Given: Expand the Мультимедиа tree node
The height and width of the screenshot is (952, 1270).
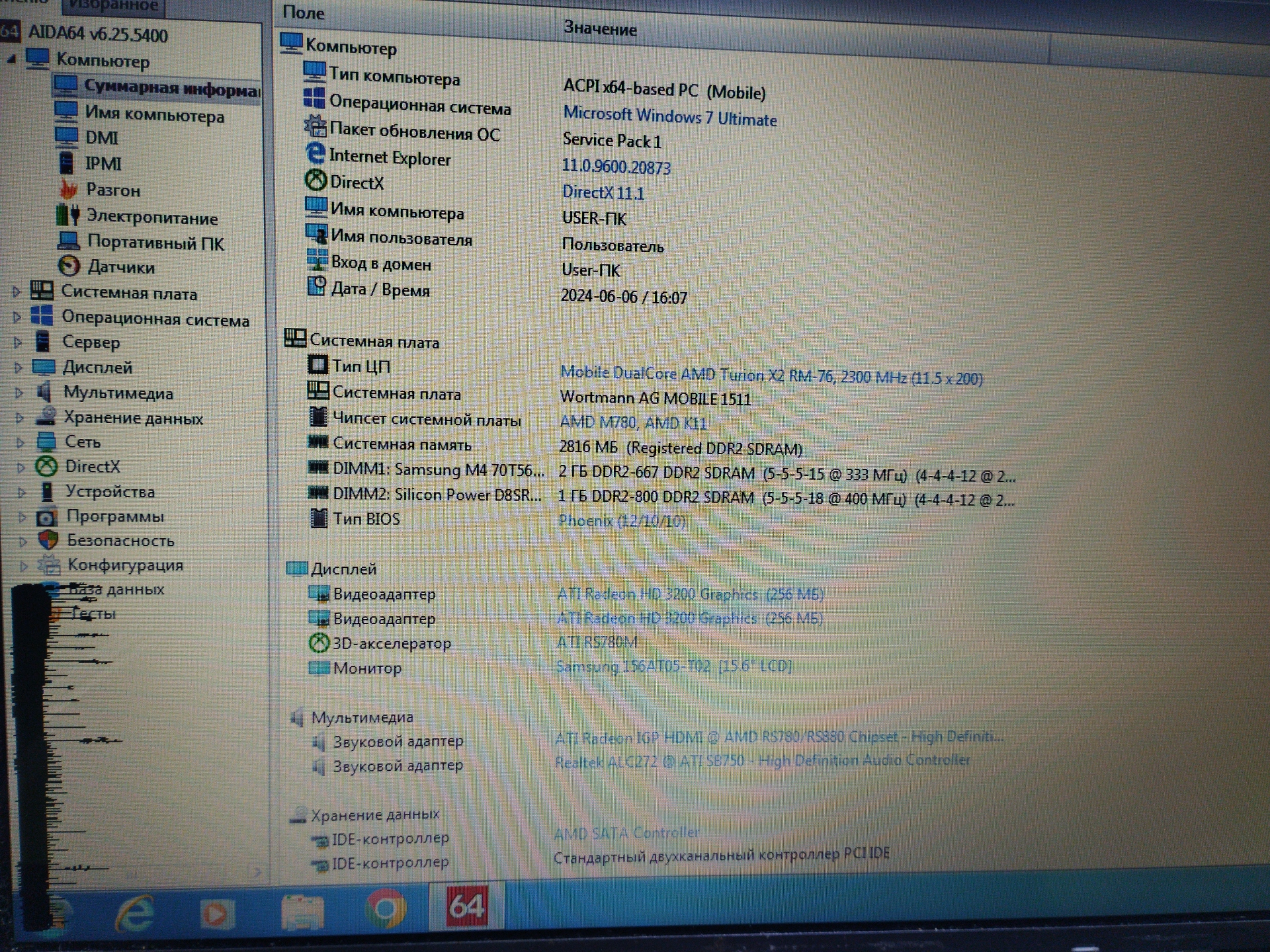Looking at the screenshot, I should 19,392.
